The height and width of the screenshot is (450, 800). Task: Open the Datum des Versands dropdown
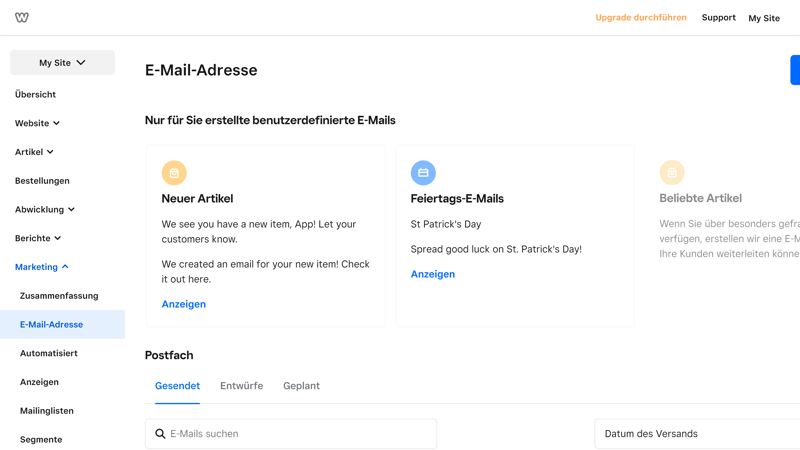pyautogui.click(x=697, y=434)
